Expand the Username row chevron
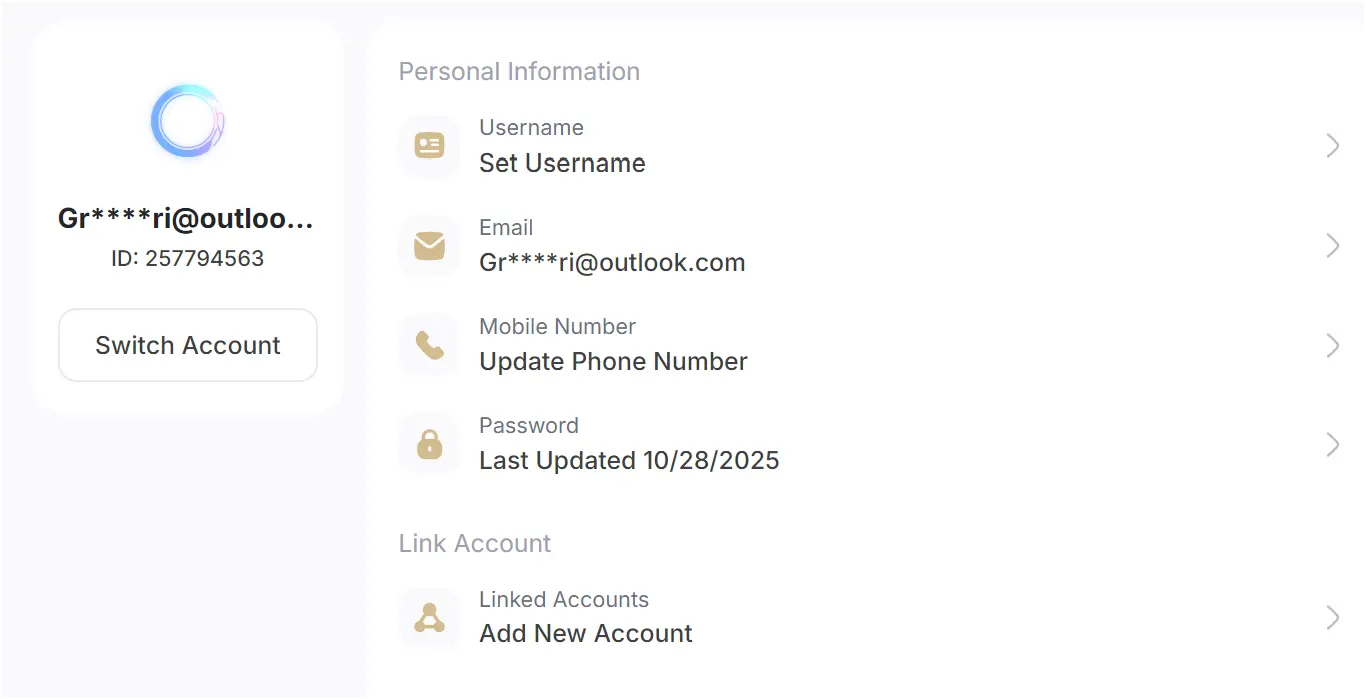Image resolution: width=1366 pixels, height=699 pixels. (1332, 146)
